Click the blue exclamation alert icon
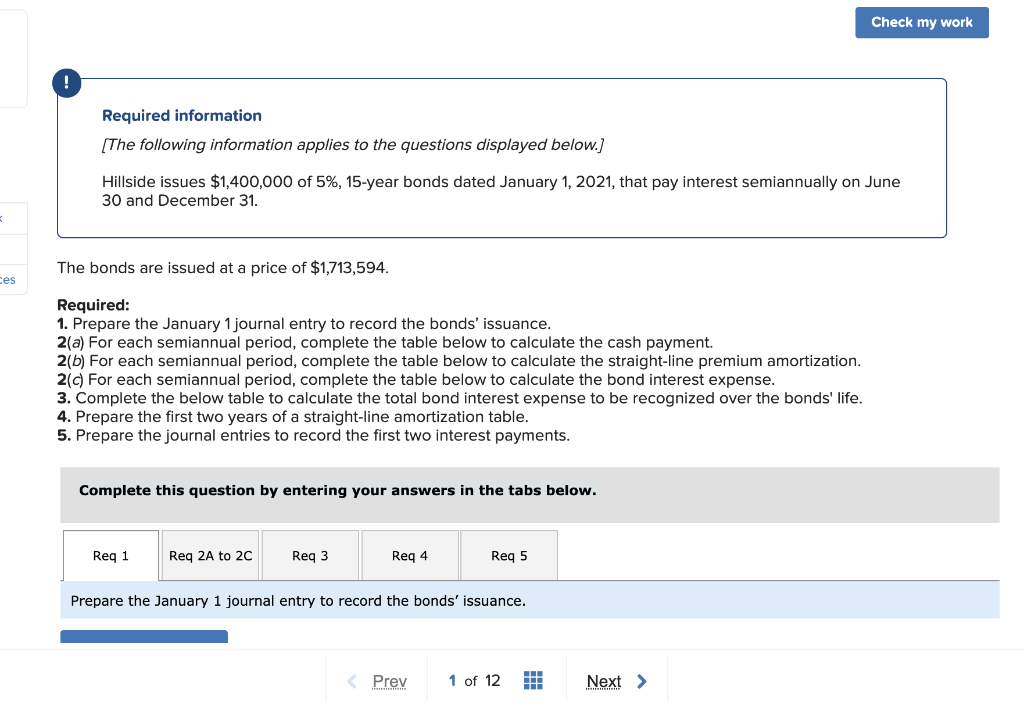Screen dimensions: 1024x708 click(x=66, y=83)
